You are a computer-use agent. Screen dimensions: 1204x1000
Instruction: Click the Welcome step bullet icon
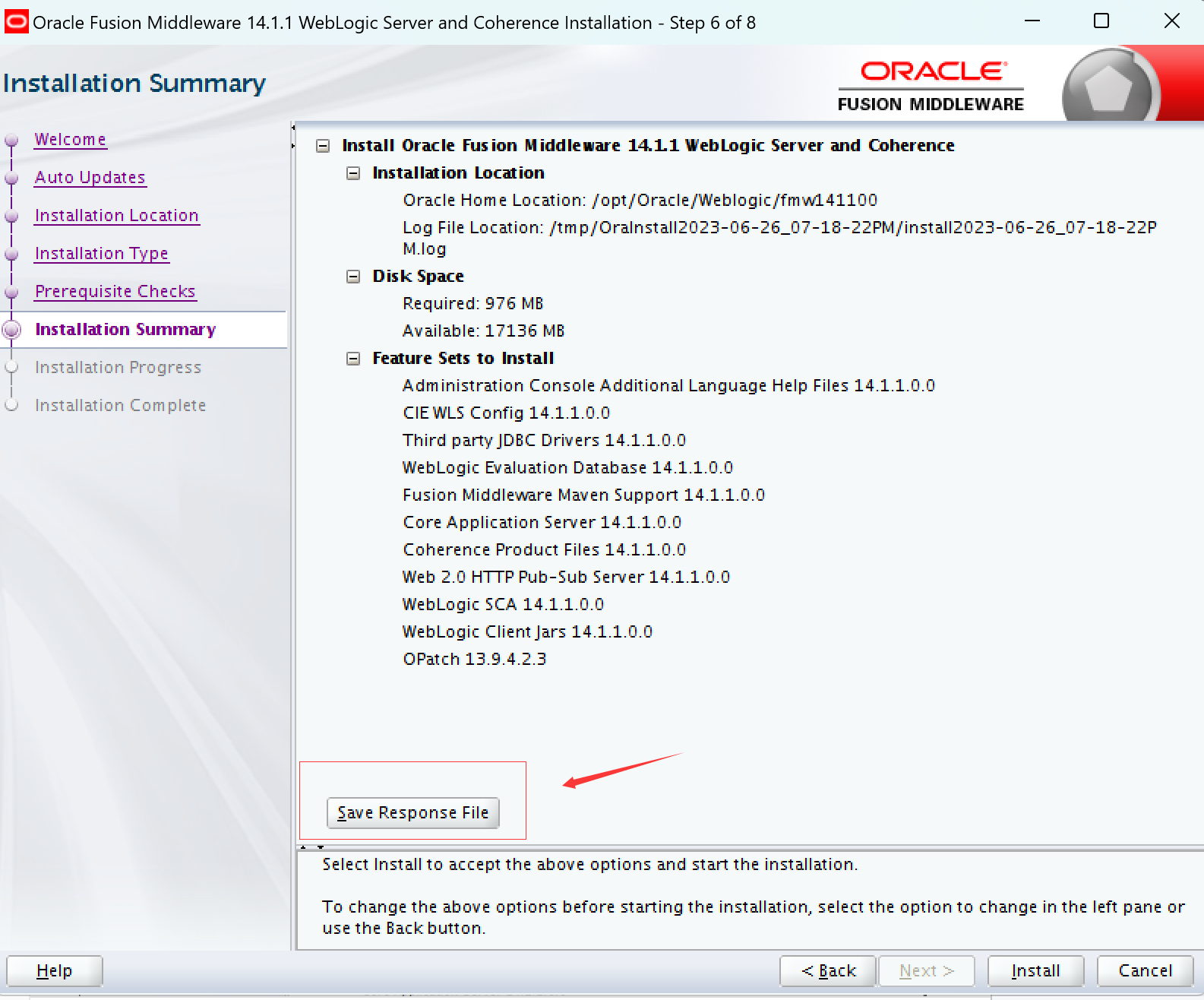[11, 140]
